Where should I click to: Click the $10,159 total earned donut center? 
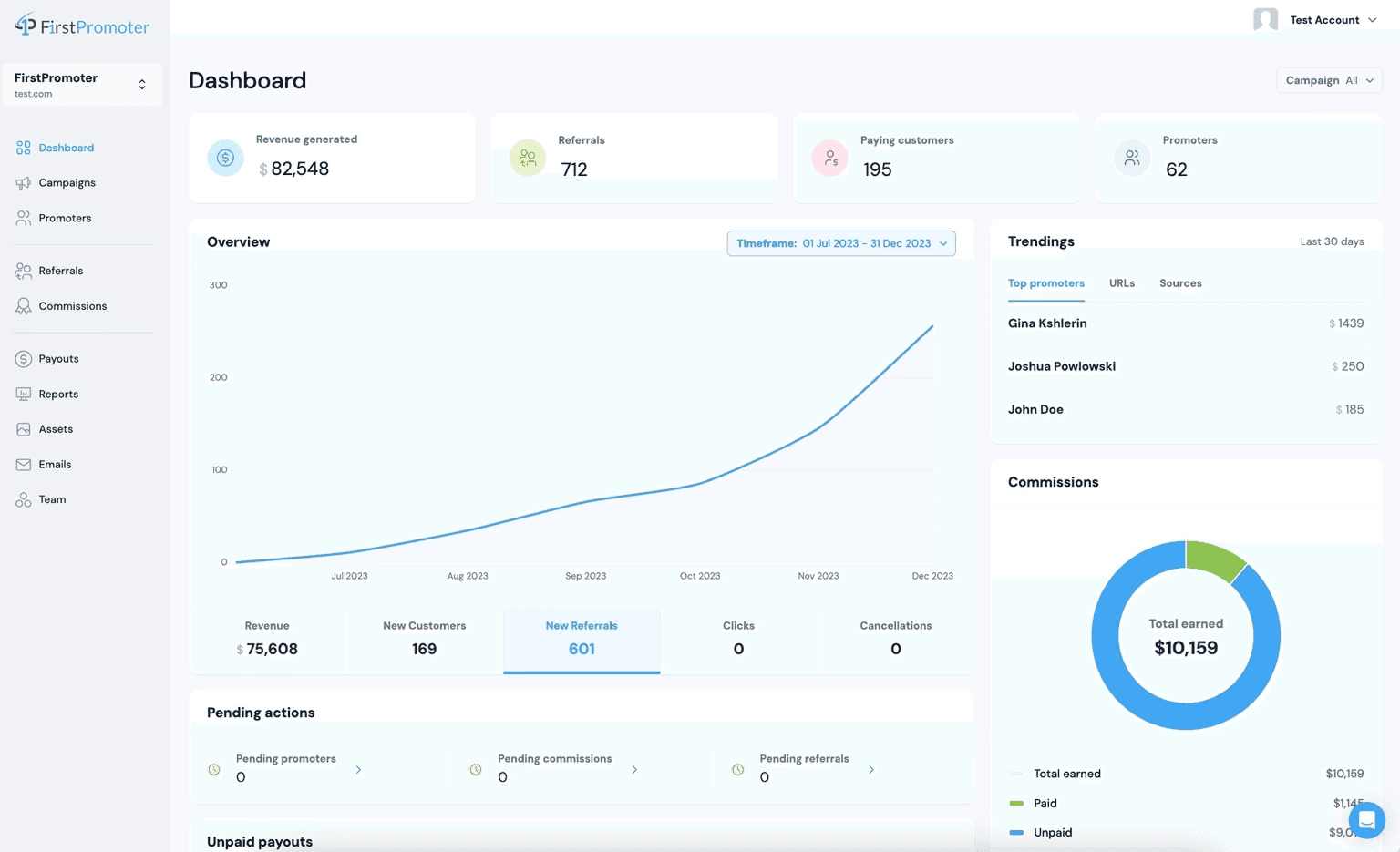pos(1186,648)
